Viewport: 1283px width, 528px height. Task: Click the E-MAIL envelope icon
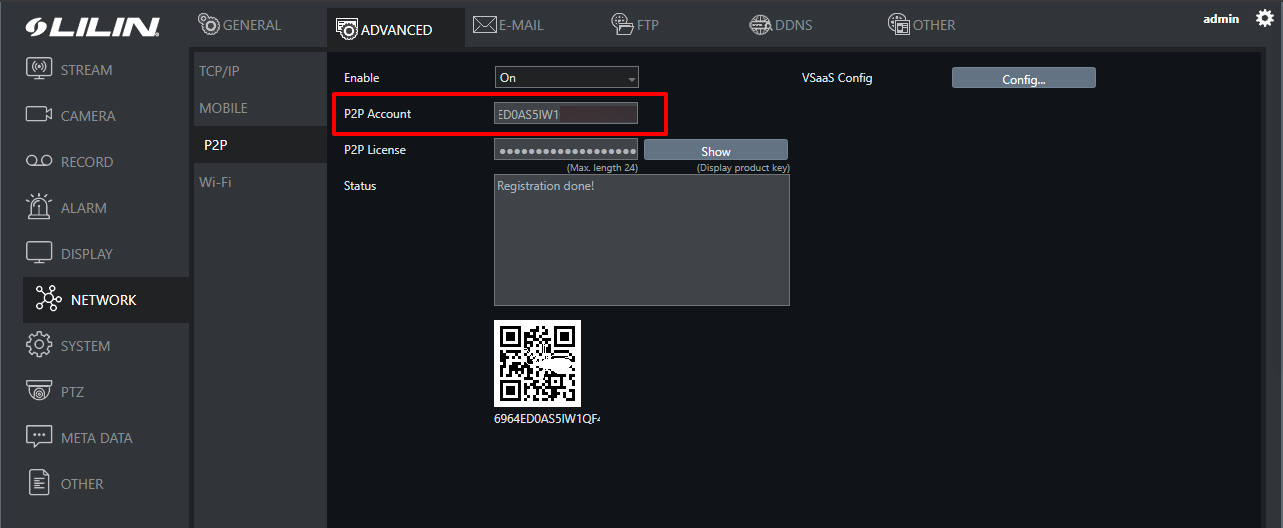pyautogui.click(x=485, y=24)
